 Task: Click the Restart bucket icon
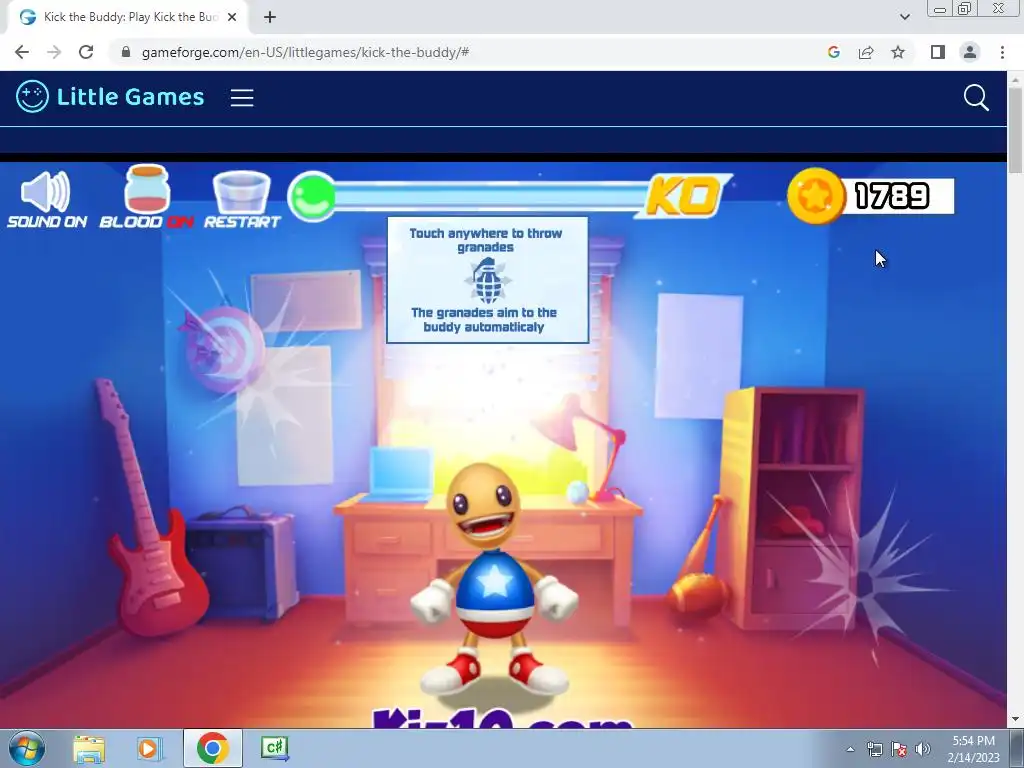(x=242, y=191)
